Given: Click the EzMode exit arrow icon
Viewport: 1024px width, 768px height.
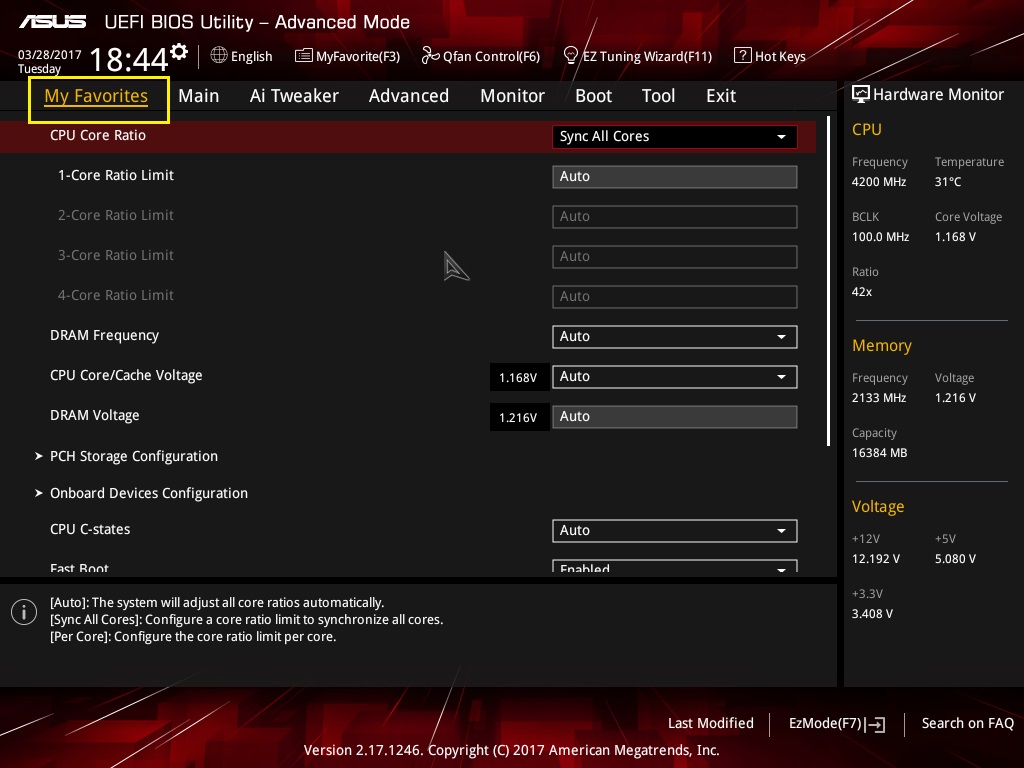Looking at the screenshot, I should tap(875, 724).
